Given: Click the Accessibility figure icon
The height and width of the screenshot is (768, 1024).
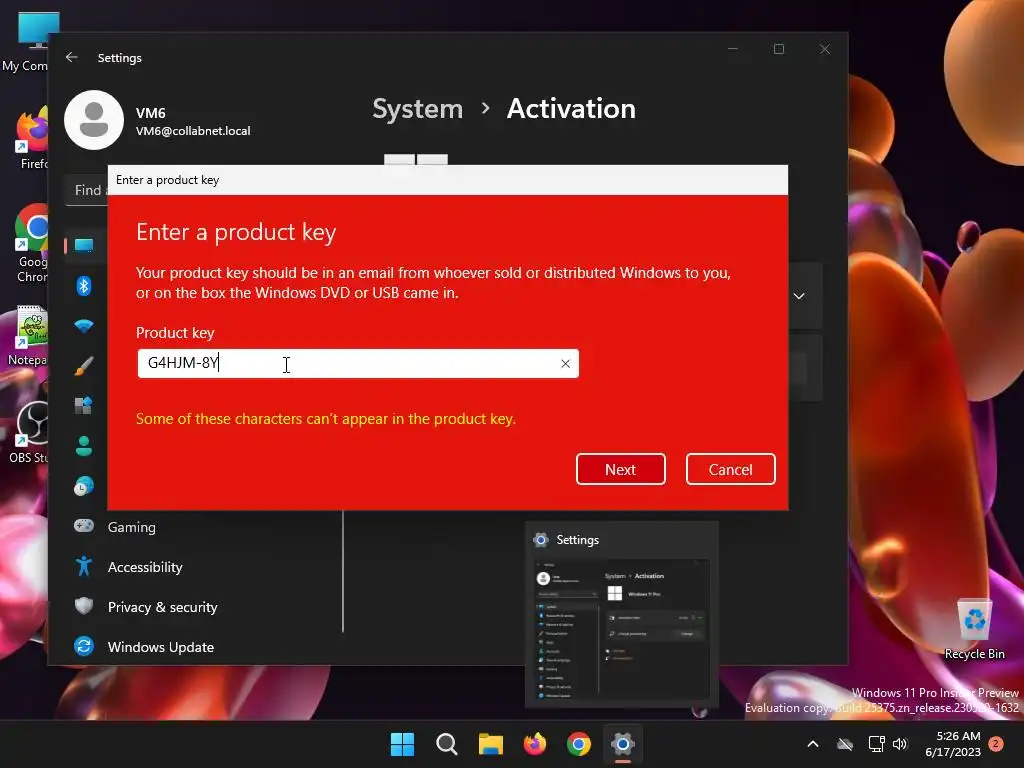Looking at the screenshot, I should 84,566.
